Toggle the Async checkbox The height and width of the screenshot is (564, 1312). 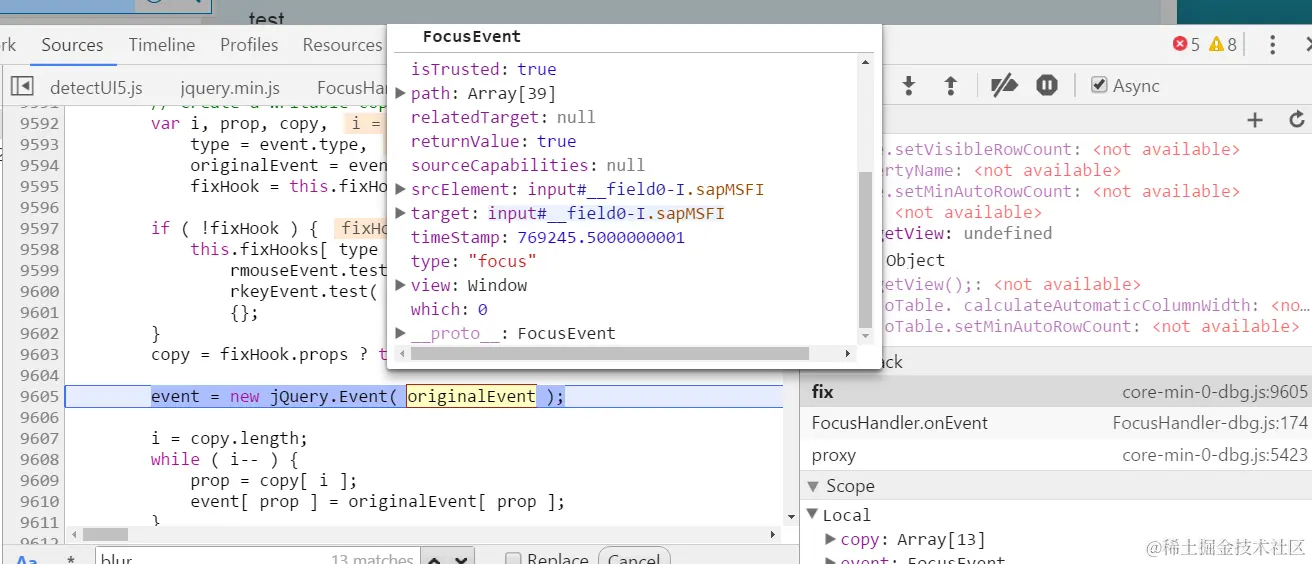point(1099,85)
